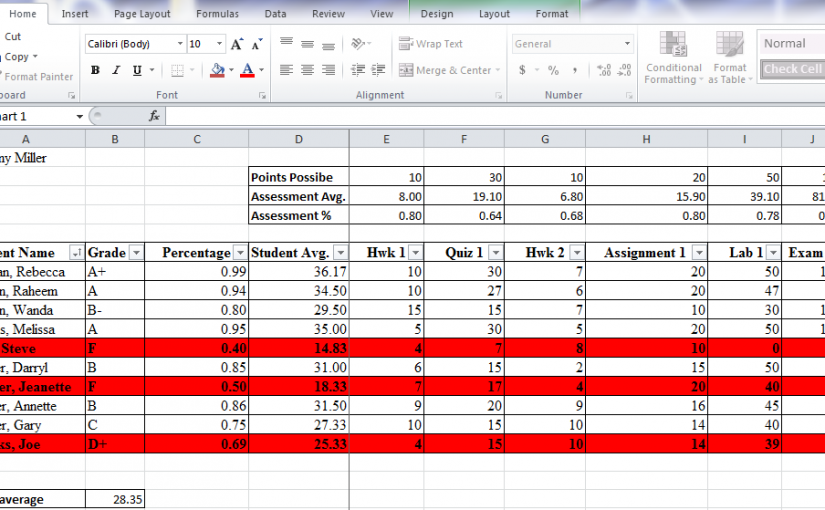
Task: Toggle bold formatting
Action: pos(96,70)
